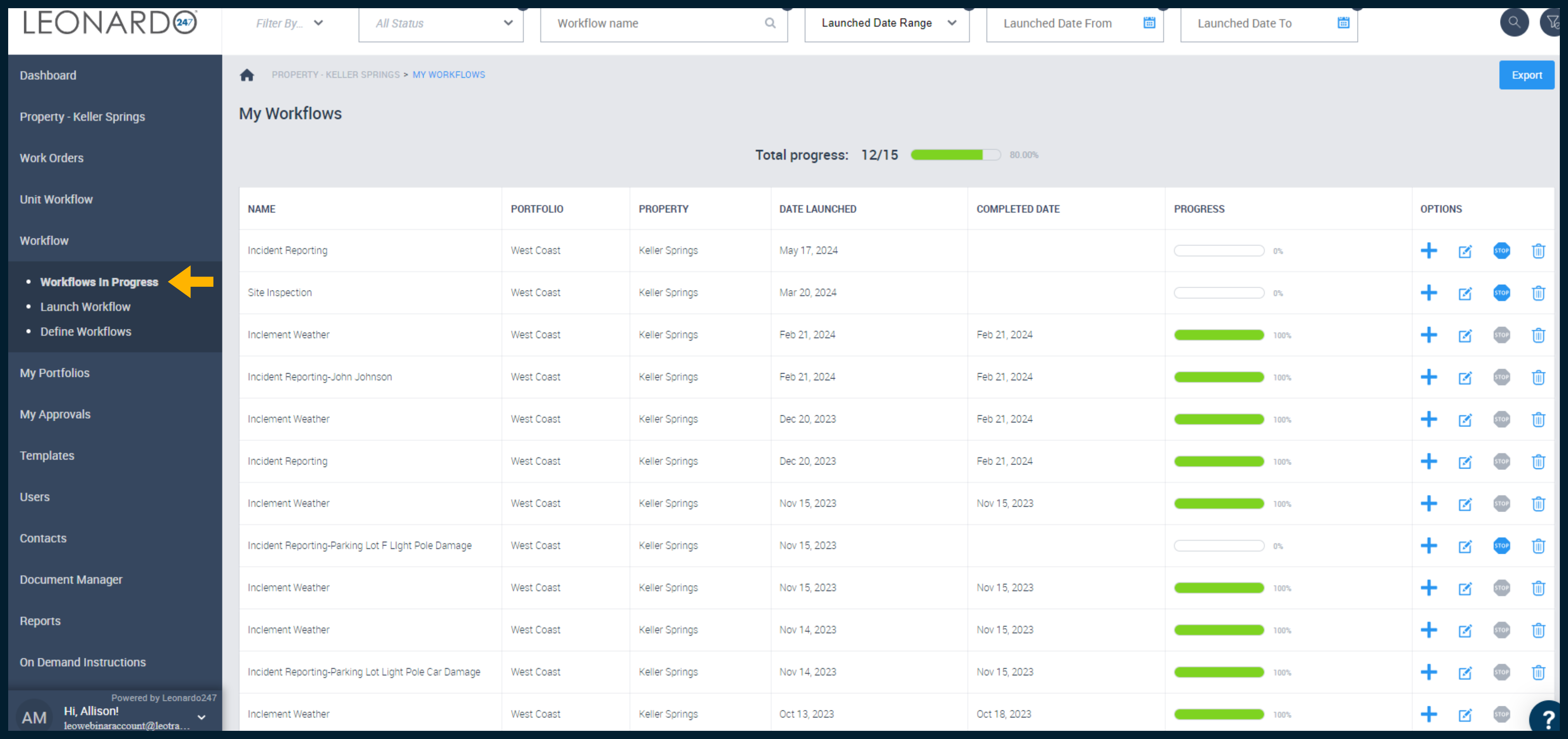Screen dimensions: 1568x739
Task: Open Unit Workflow section
Action: click(x=56, y=199)
